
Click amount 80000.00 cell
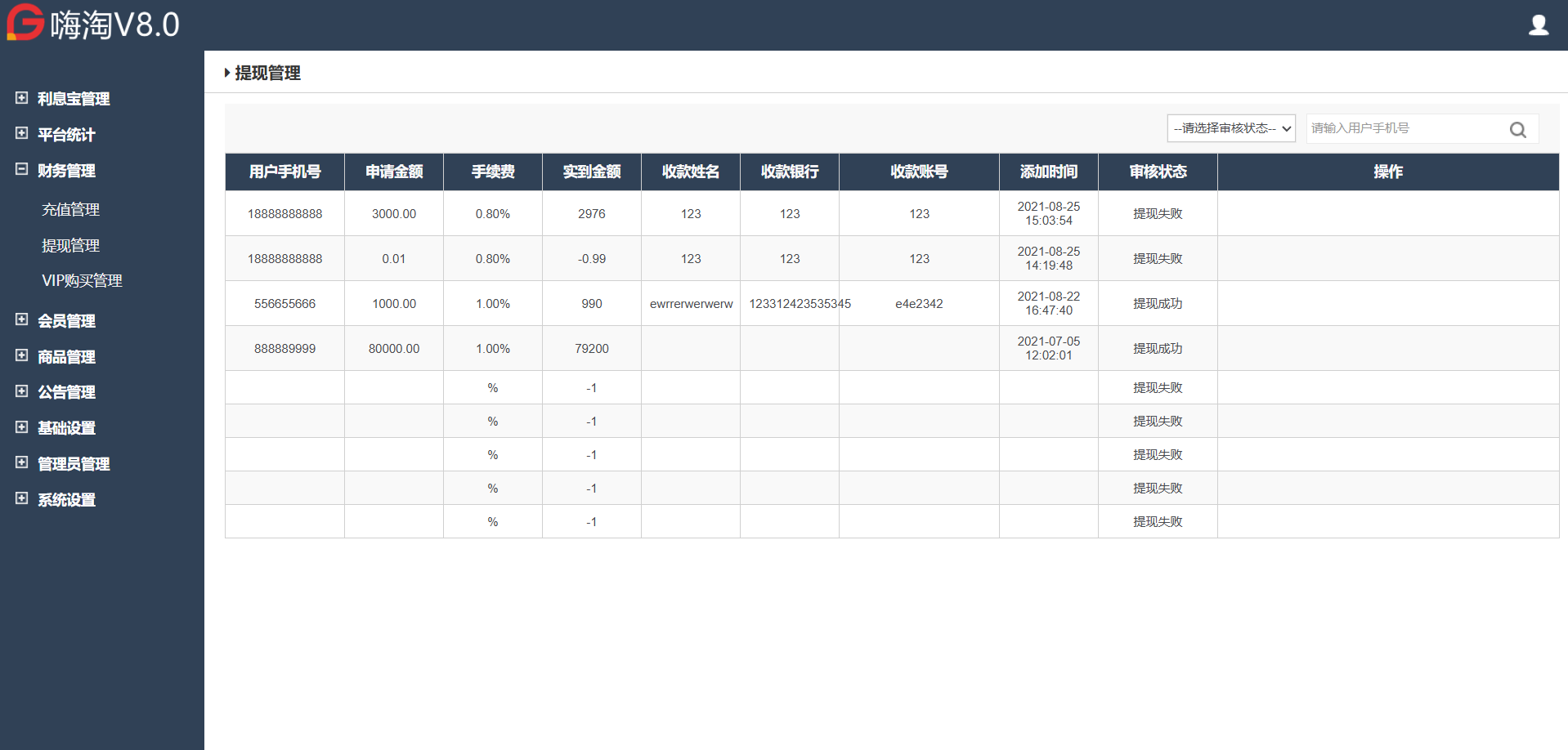(x=394, y=349)
